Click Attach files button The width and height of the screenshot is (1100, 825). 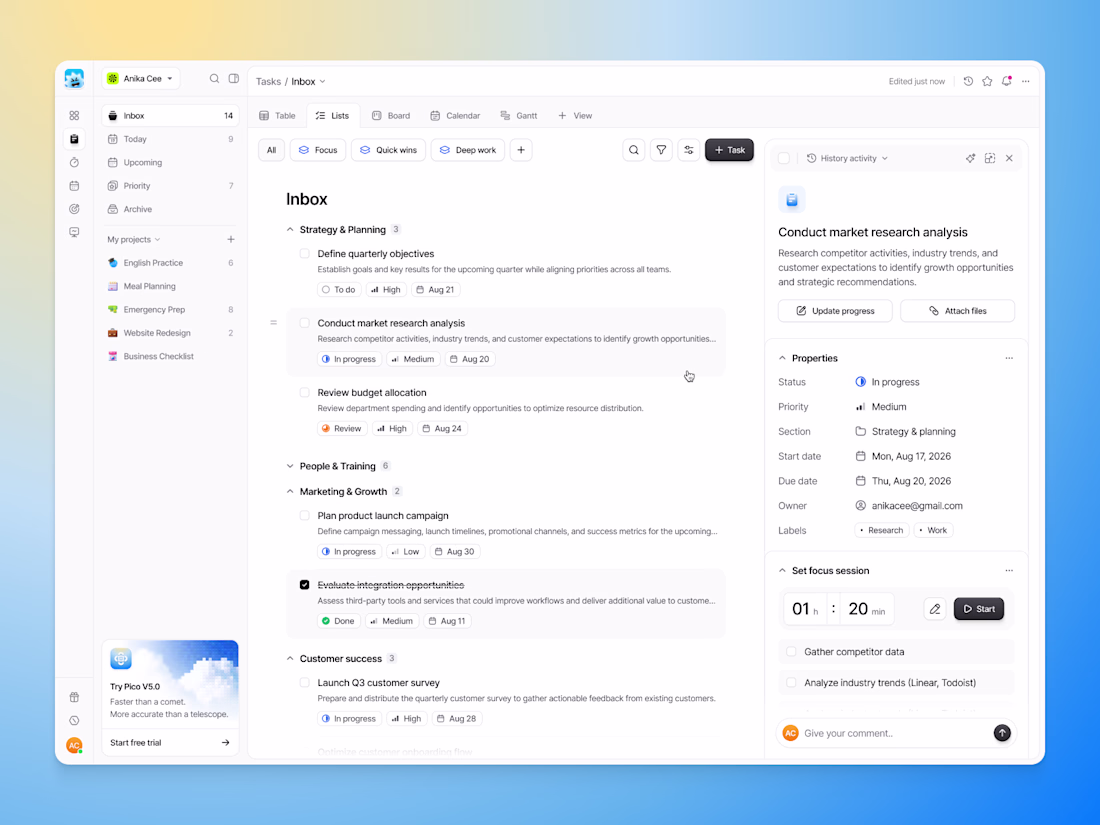(958, 311)
